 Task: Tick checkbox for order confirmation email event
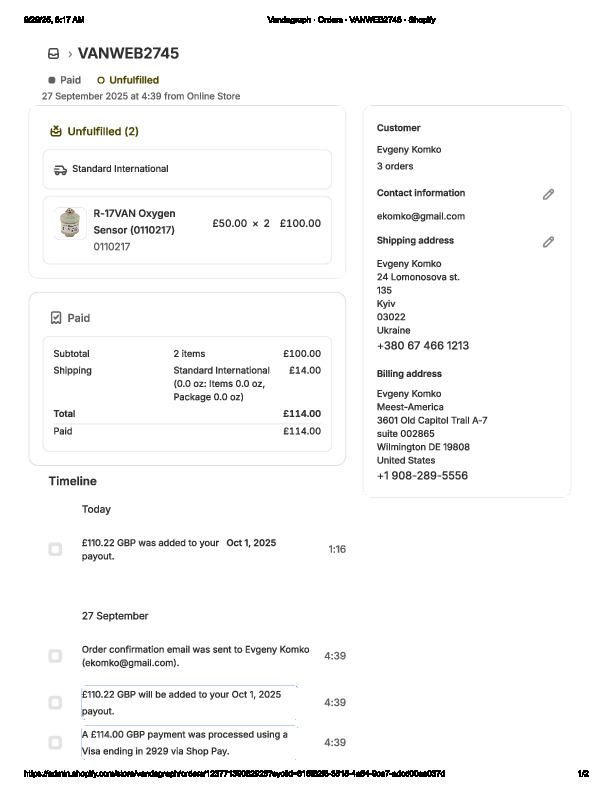55,656
